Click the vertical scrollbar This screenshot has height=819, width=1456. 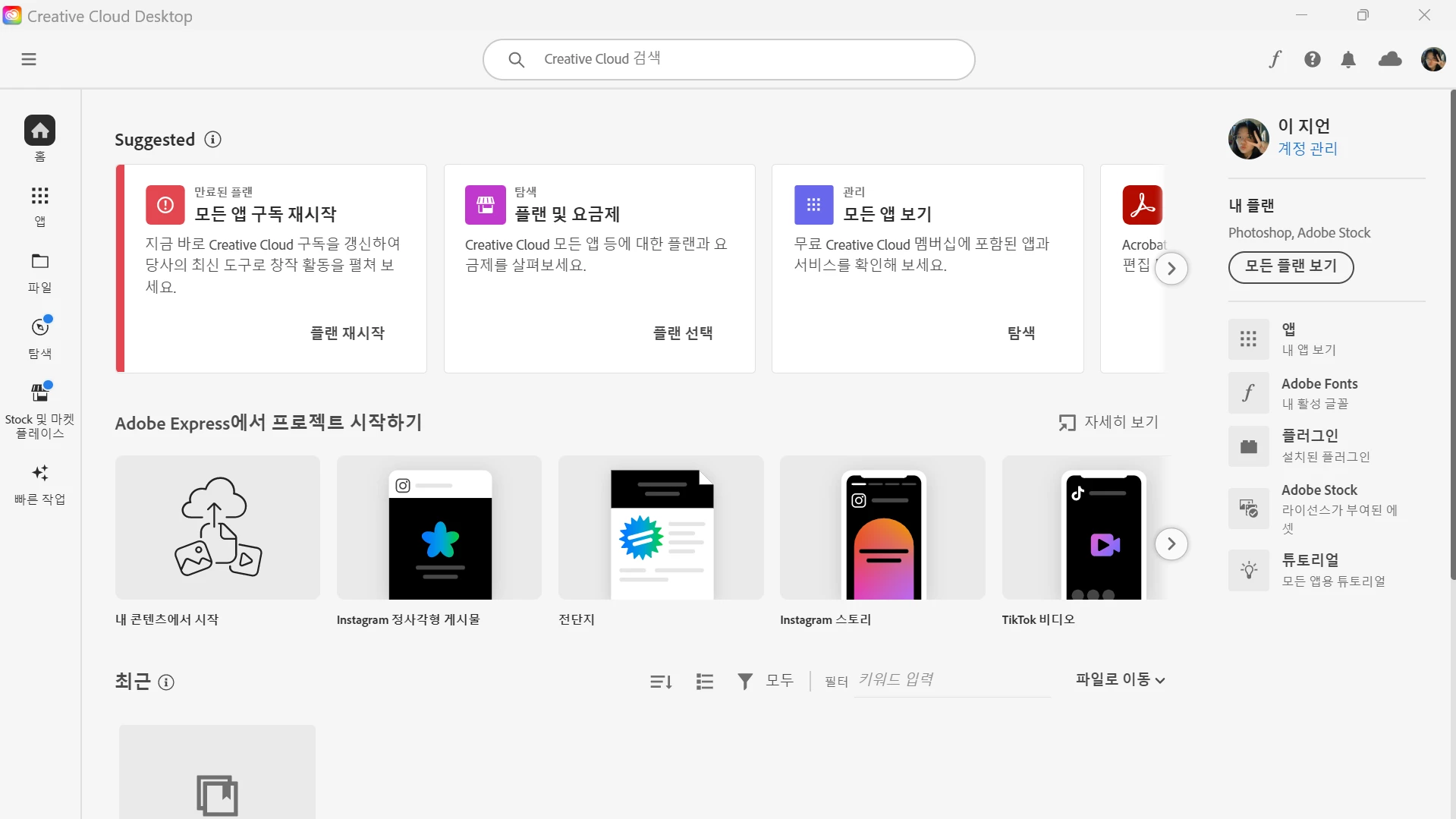click(1452, 334)
